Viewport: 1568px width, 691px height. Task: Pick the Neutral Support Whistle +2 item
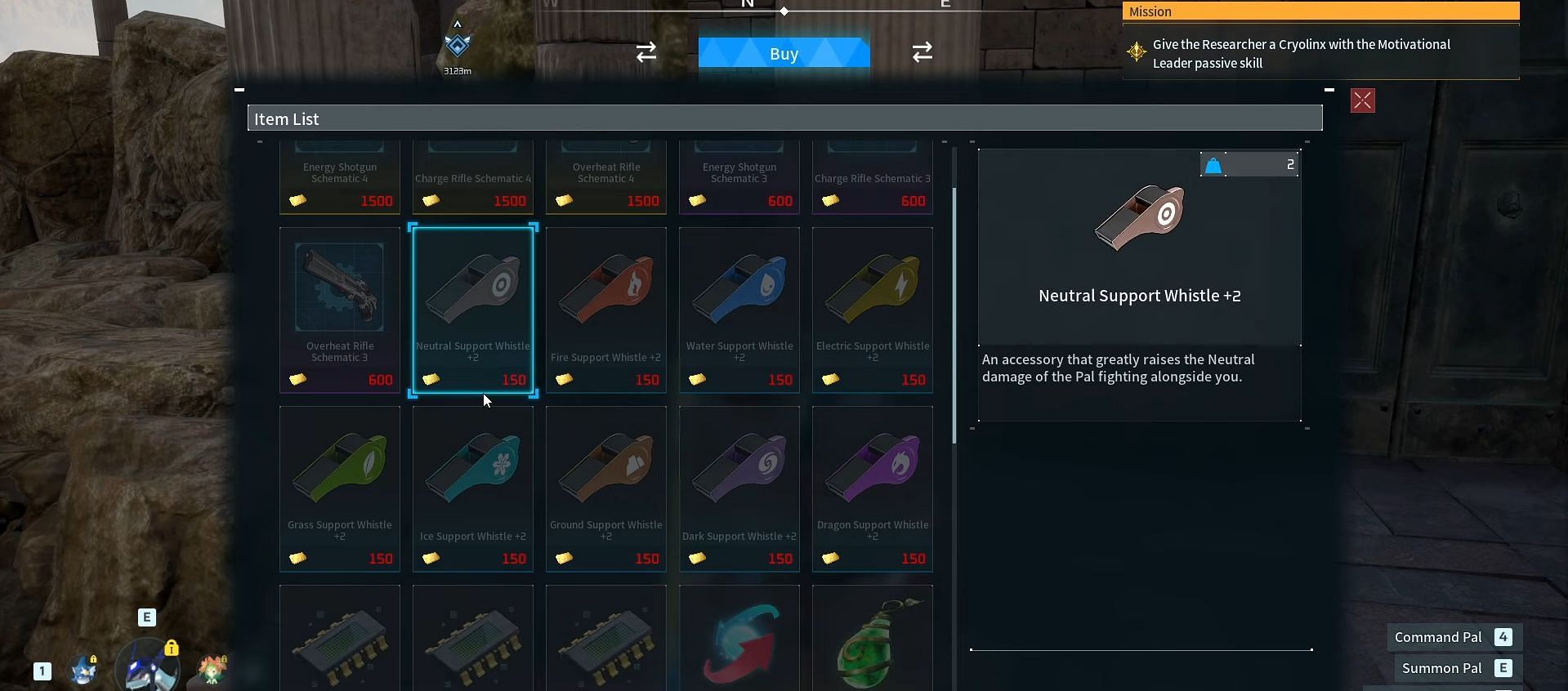[473, 310]
